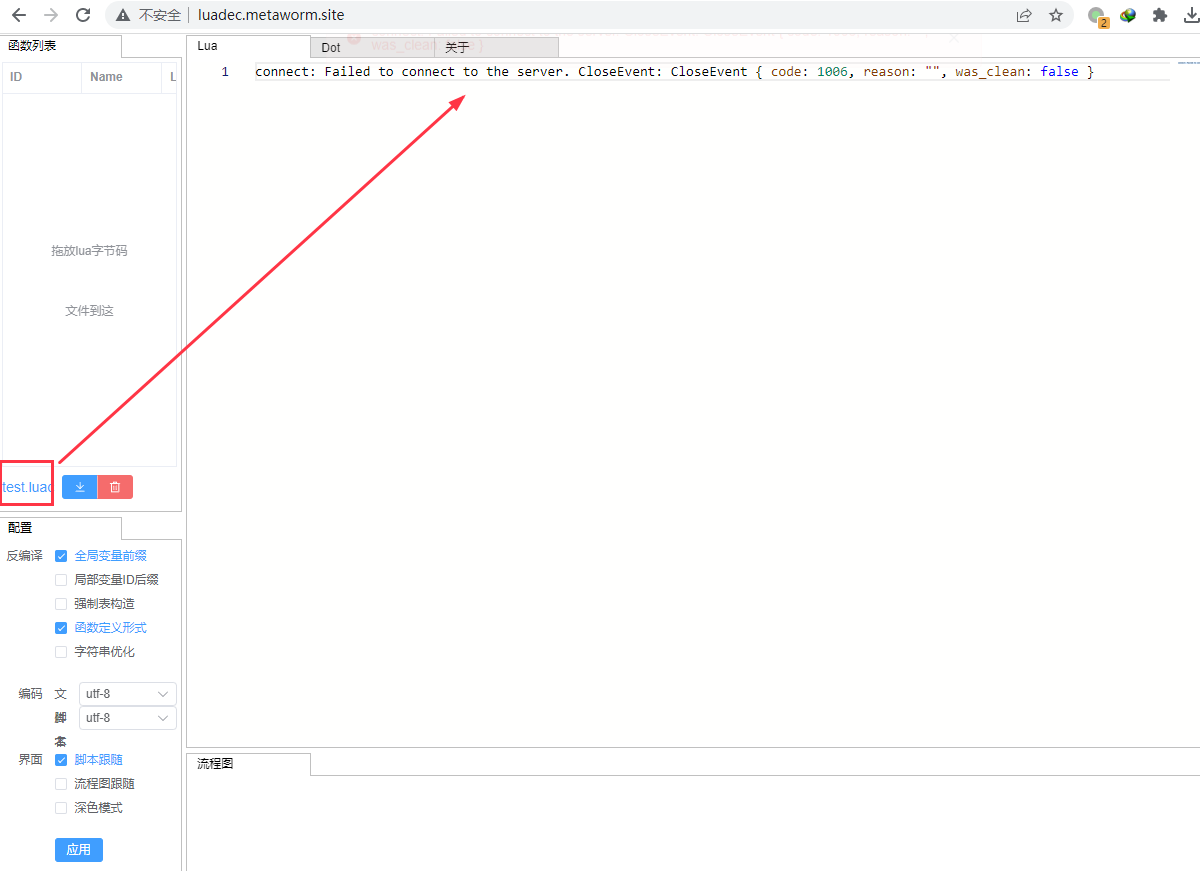The width and height of the screenshot is (1200, 871).
Task: Select the 配置 tab
Action: coord(61,528)
